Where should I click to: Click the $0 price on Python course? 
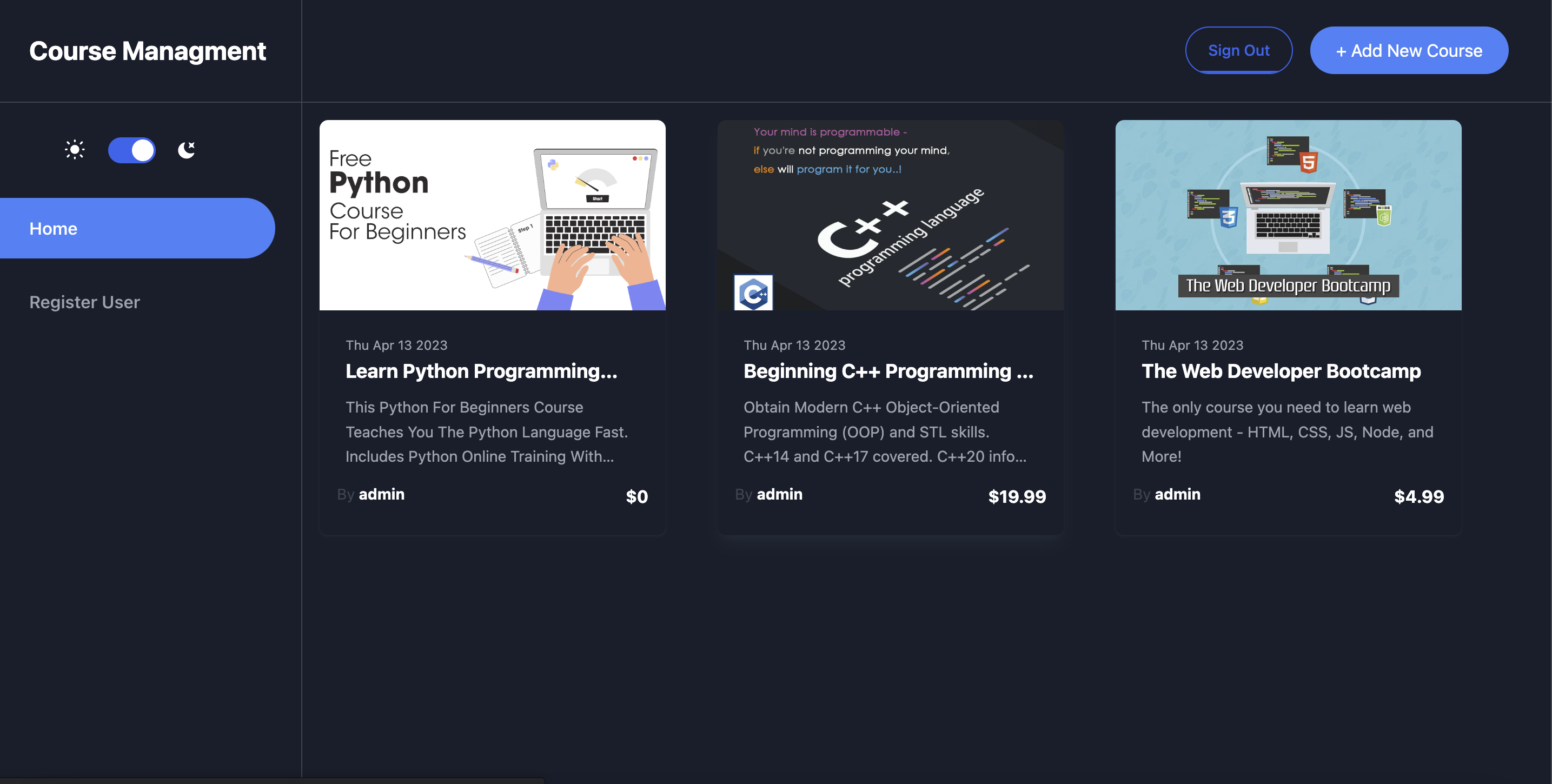636,496
